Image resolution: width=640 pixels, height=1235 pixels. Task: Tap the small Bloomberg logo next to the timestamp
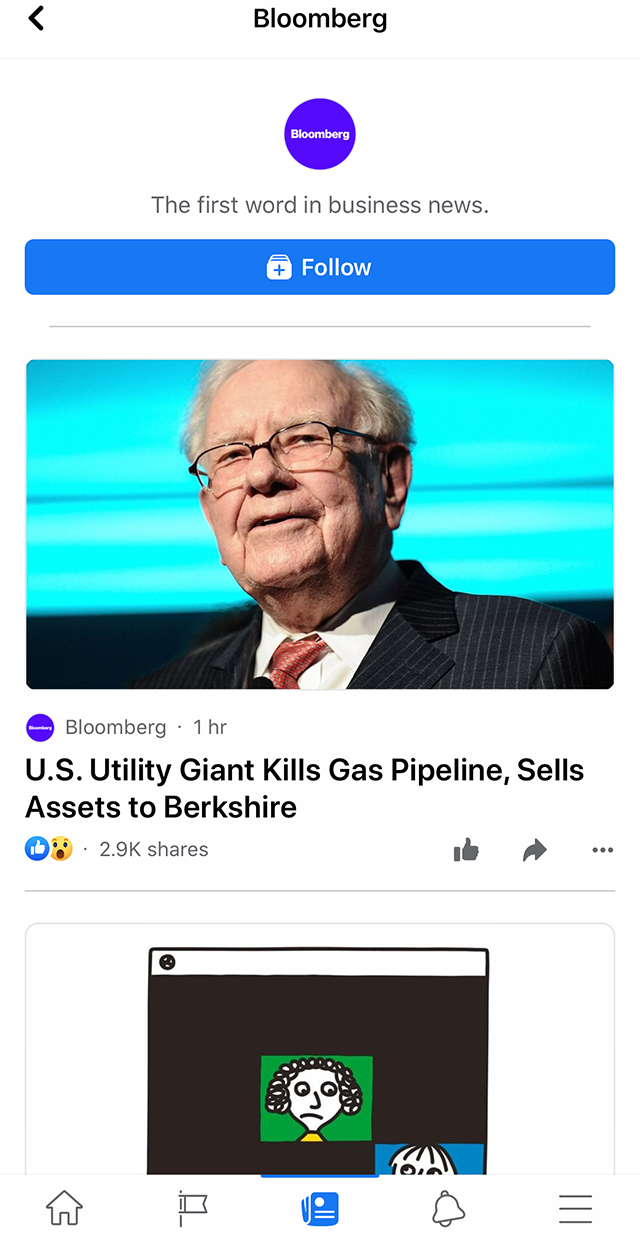pos(40,727)
